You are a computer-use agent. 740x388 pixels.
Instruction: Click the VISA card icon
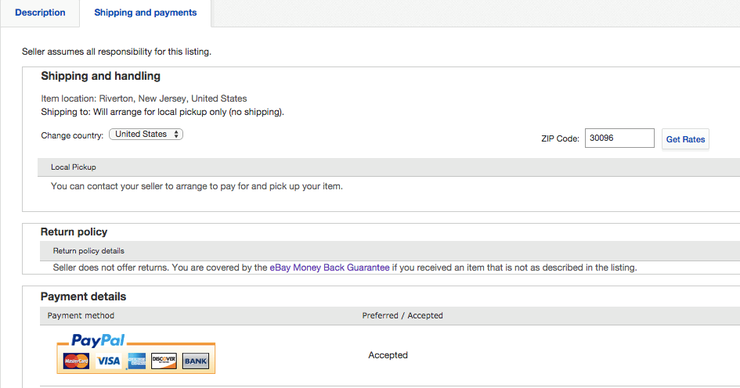[109, 361]
